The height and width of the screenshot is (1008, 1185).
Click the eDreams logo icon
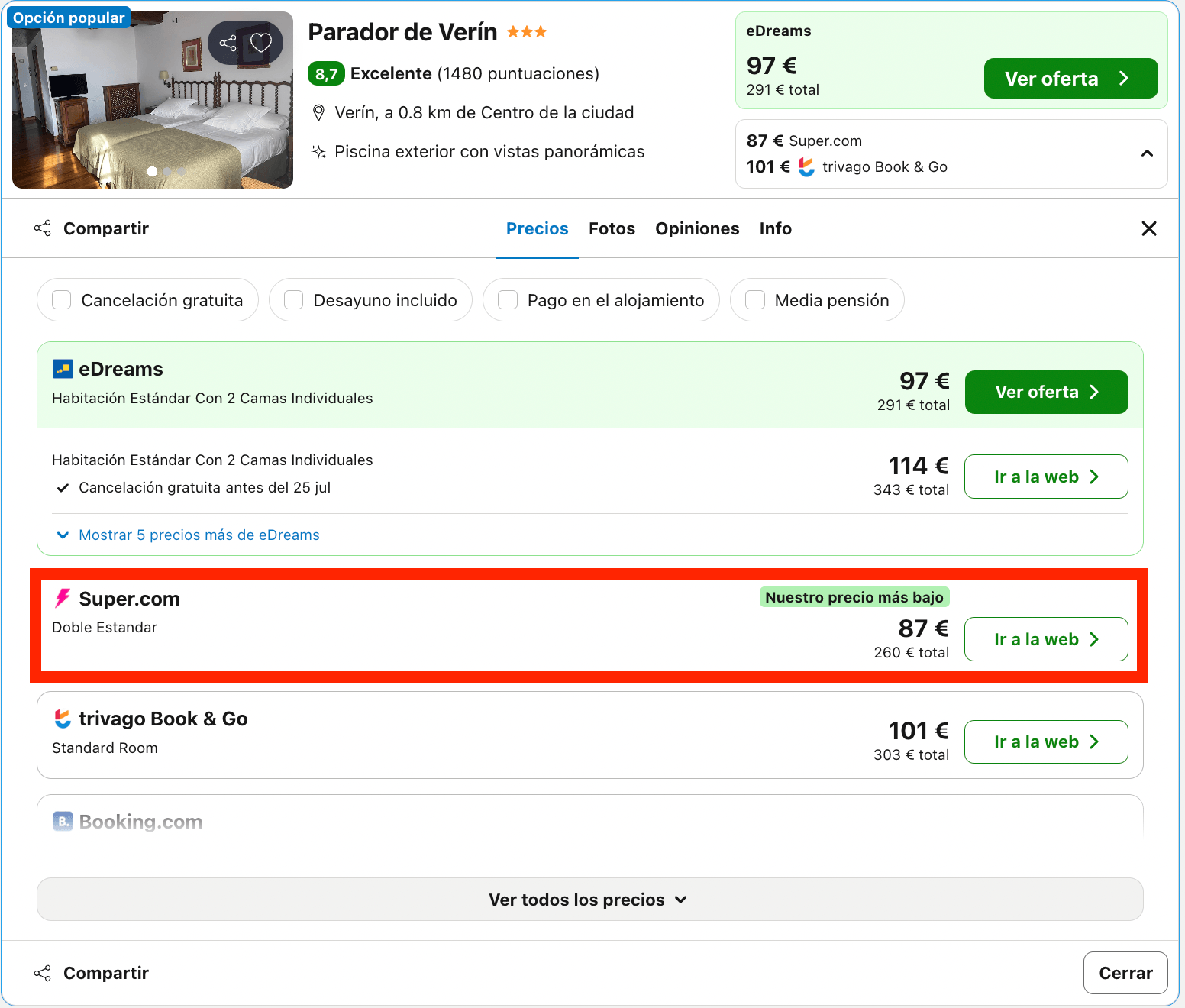click(x=63, y=369)
